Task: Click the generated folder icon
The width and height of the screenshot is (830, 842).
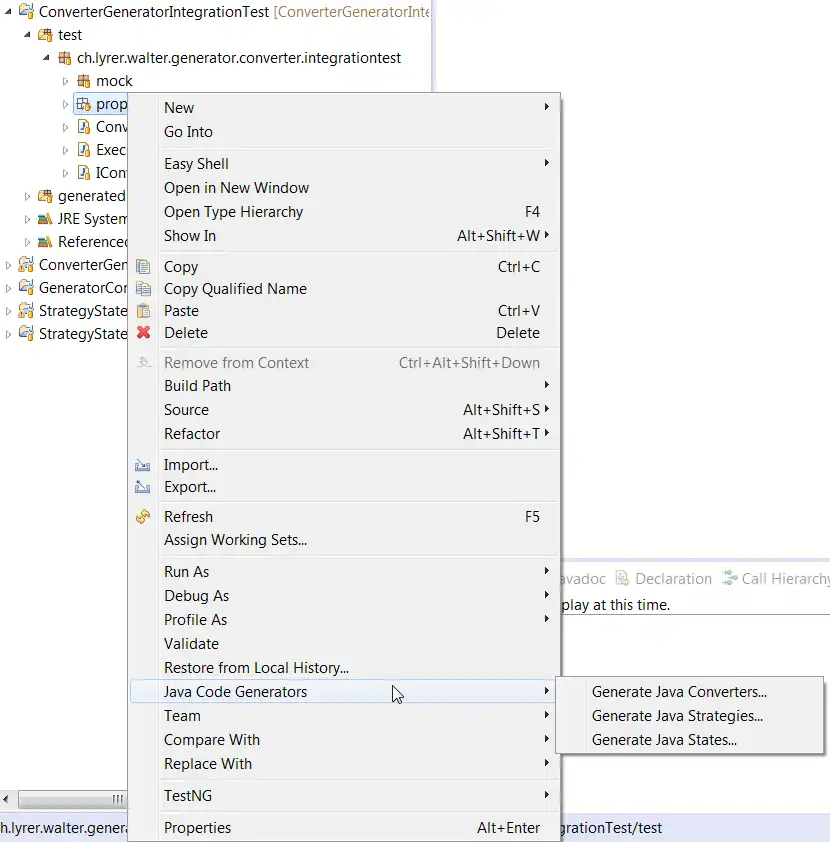Action: tap(45, 196)
